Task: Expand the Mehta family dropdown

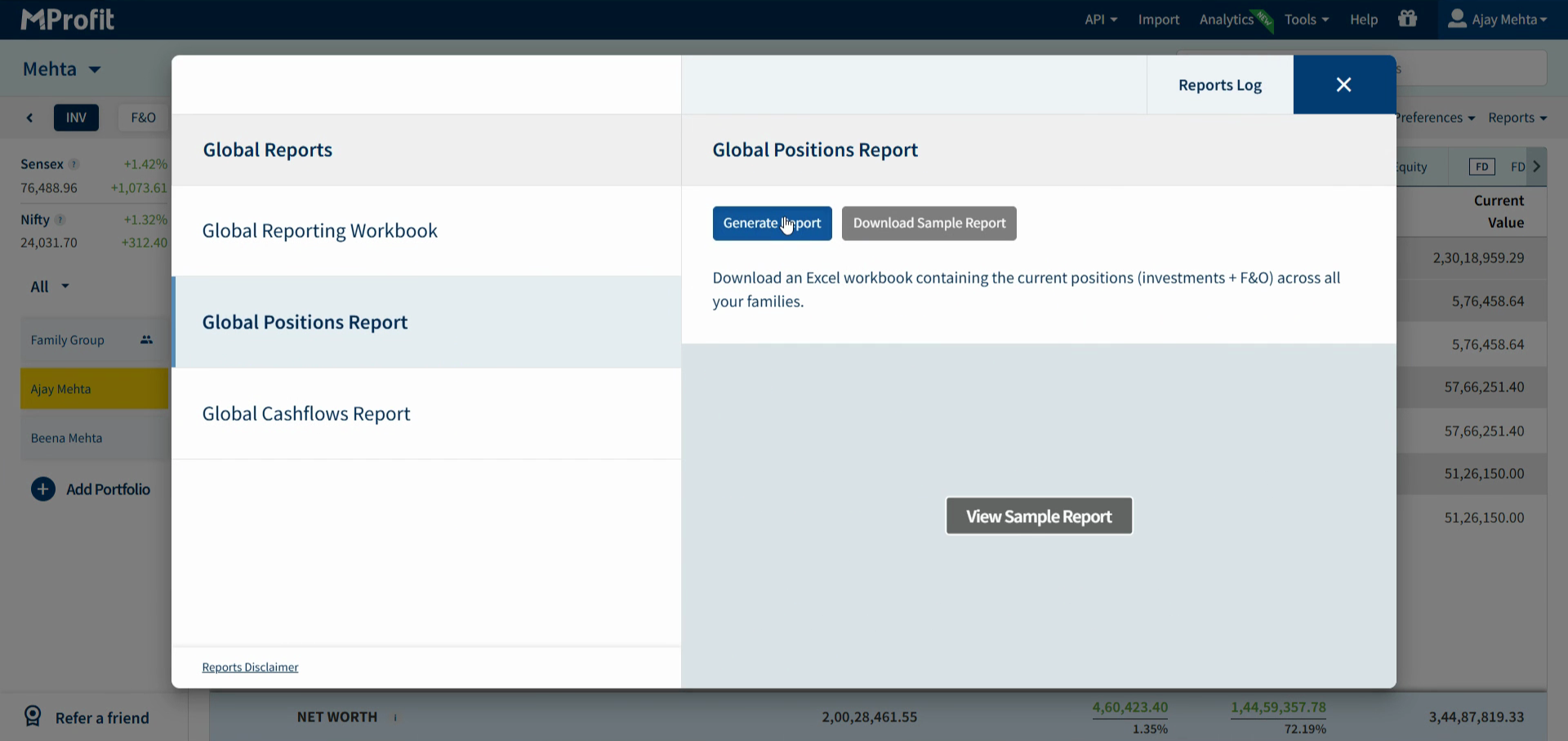Action: pos(62,69)
